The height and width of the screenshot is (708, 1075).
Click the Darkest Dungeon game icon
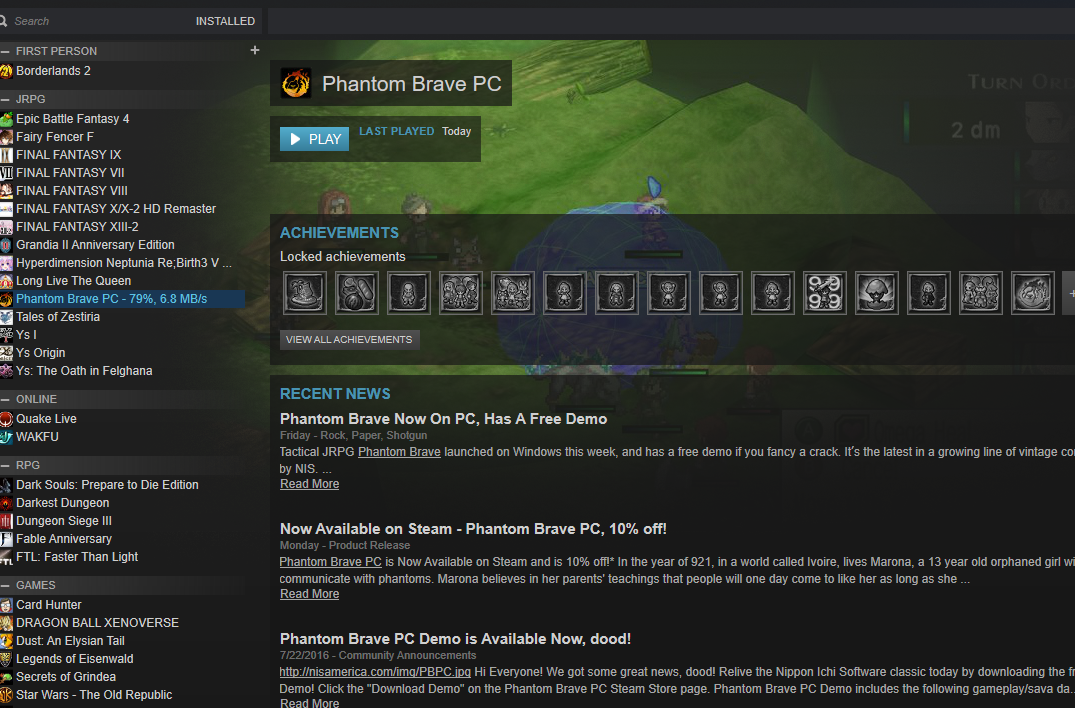(6, 503)
